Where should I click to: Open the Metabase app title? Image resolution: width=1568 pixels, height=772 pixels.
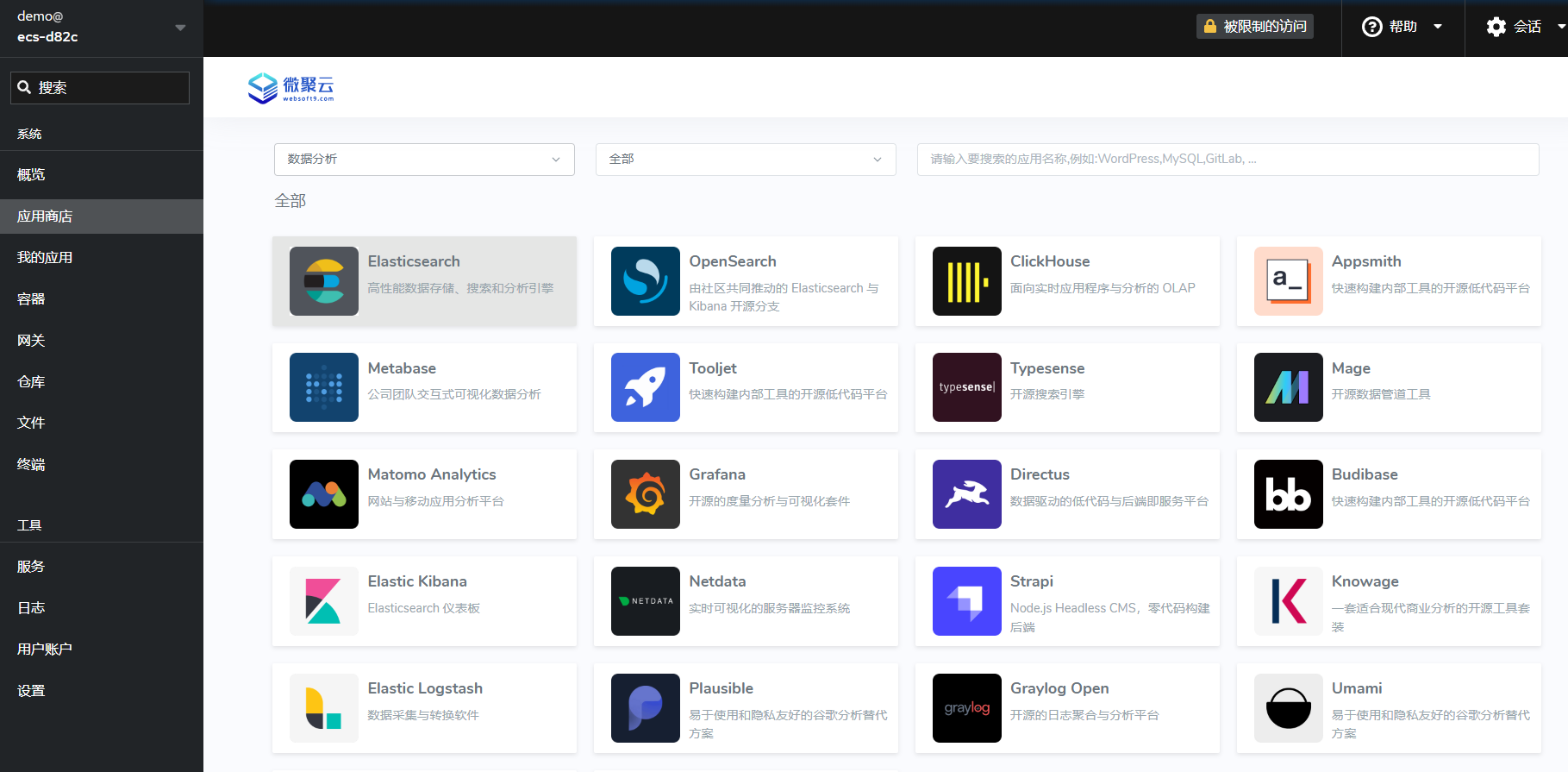pos(402,368)
